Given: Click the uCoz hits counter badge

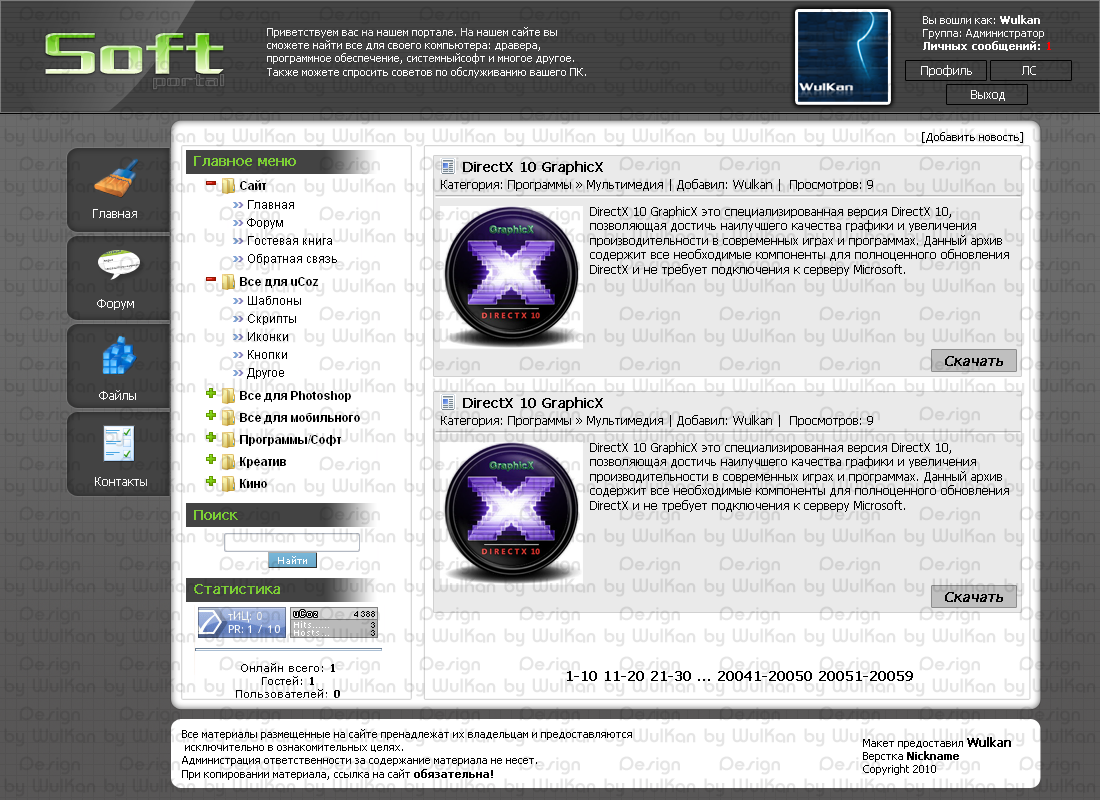Looking at the screenshot, I should pos(335,622).
